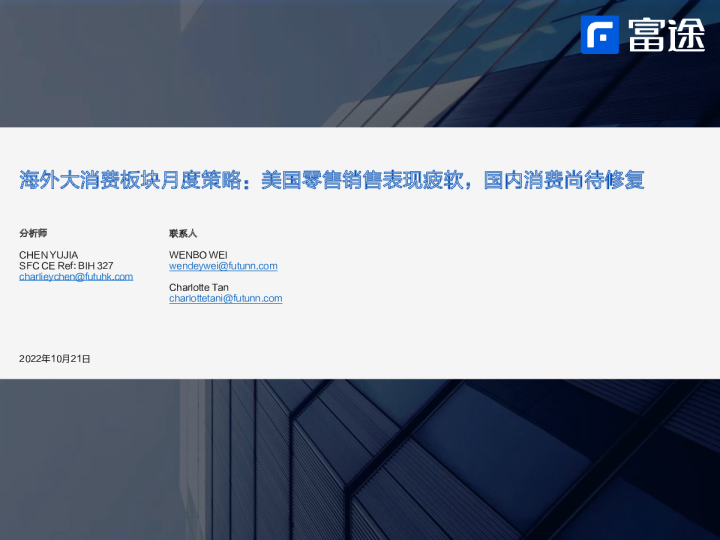
Task: Click the analyst name CHEN YUJIA
Action: tap(48, 255)
